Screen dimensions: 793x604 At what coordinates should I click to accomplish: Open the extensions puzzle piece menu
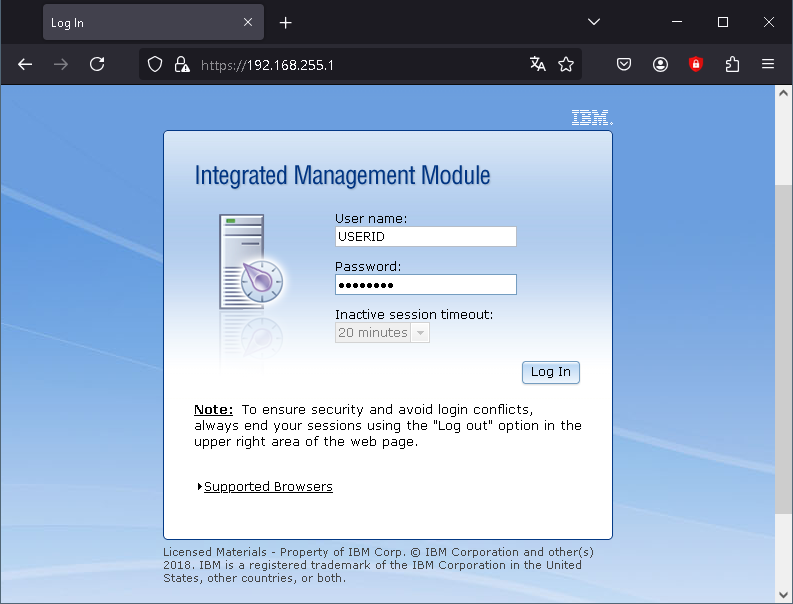(732, 64)
